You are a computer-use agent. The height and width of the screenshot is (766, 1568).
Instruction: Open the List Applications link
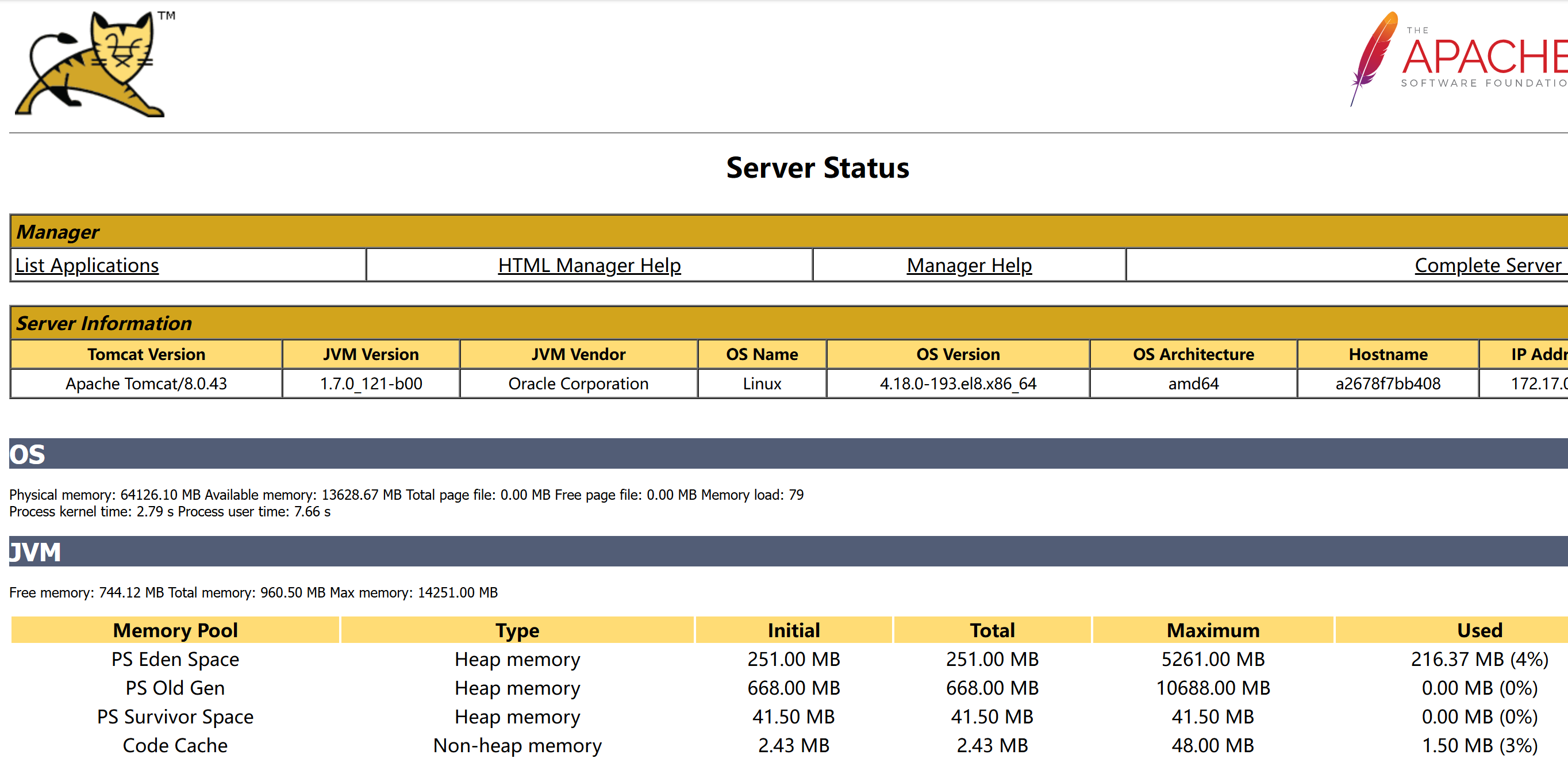(x=86, y=266)
